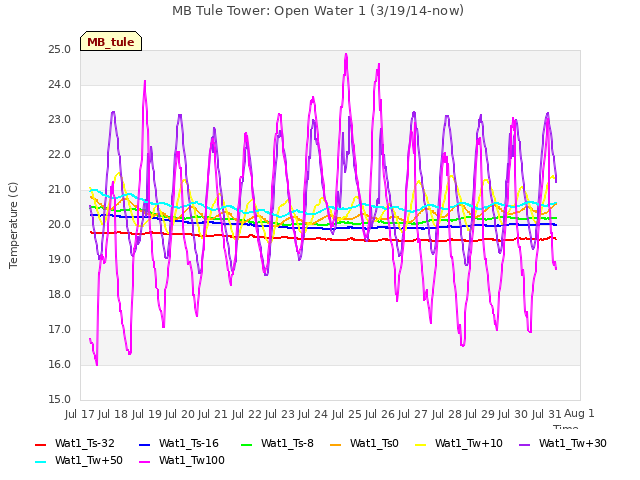Click the orange Wat1_Ts0 legend swatch
This screenshot has height=480, width=640.
(x=335, y=444)
